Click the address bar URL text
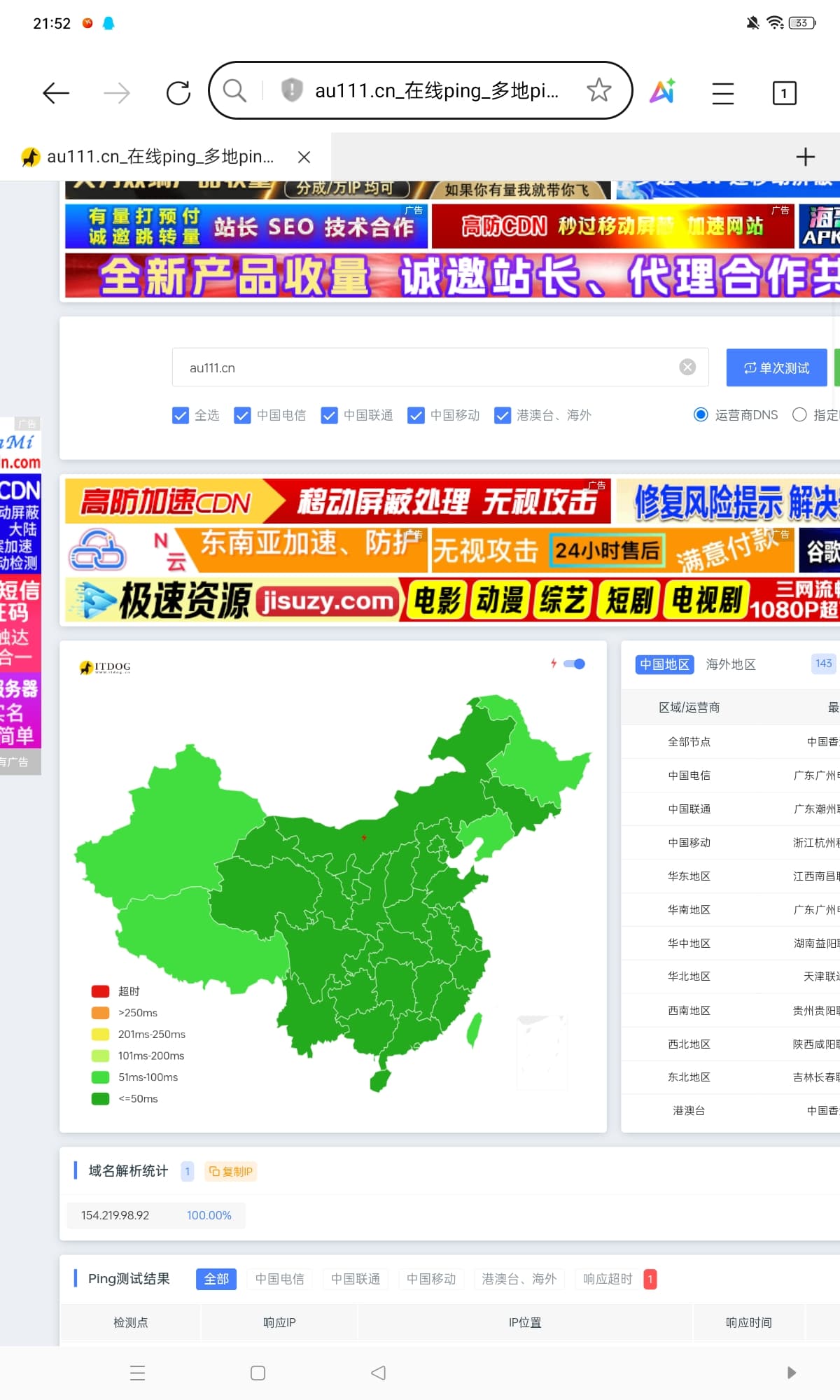840x1400 pixels. coord(437,90)
